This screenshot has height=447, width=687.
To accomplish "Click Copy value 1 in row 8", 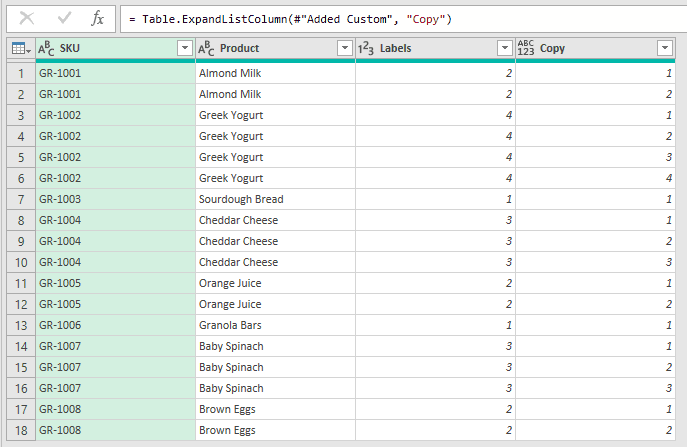I will click(595, 220).
